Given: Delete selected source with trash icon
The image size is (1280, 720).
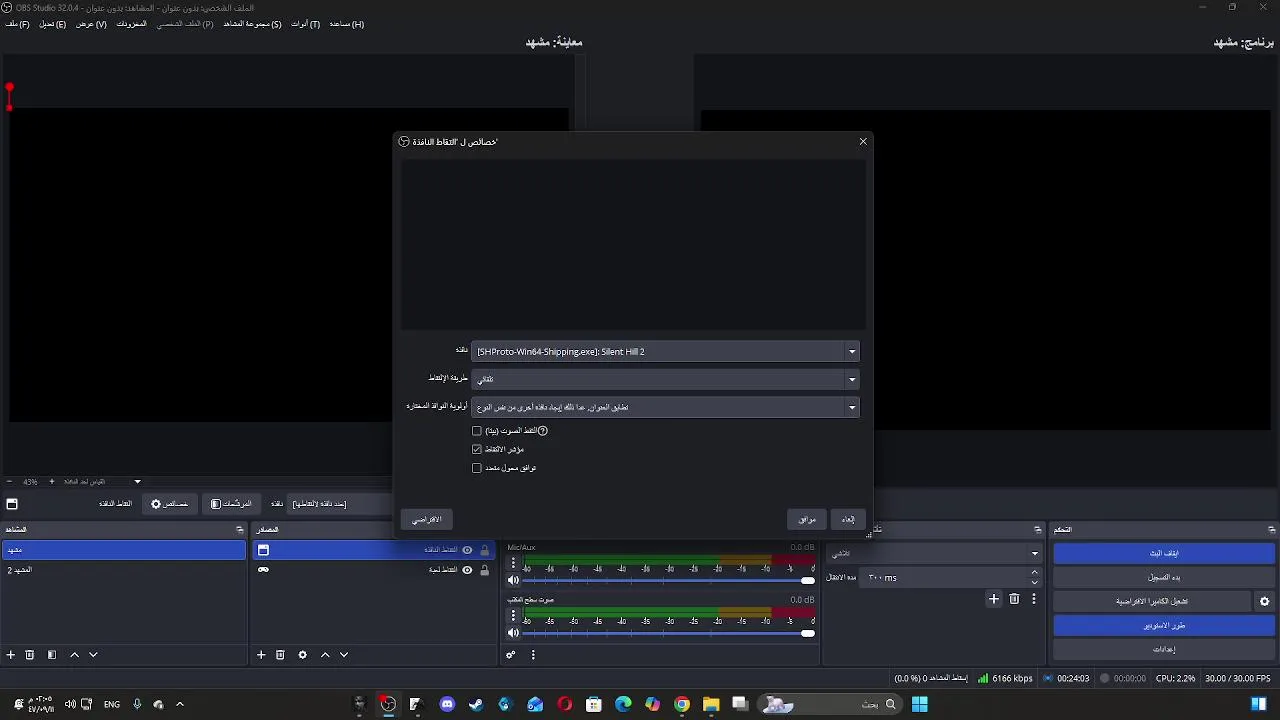Looking at the screenshot, I should (x=280, y=655).
